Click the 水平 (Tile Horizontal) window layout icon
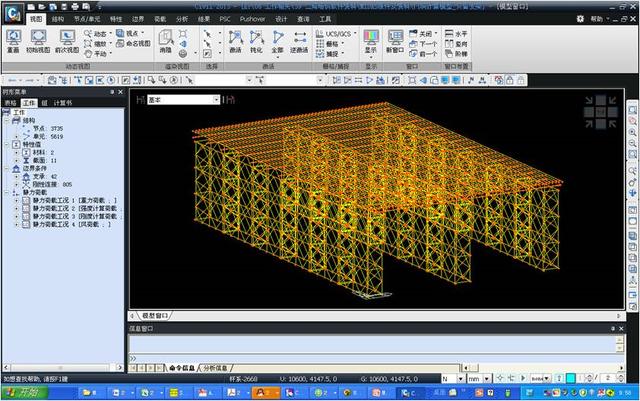 456,33
